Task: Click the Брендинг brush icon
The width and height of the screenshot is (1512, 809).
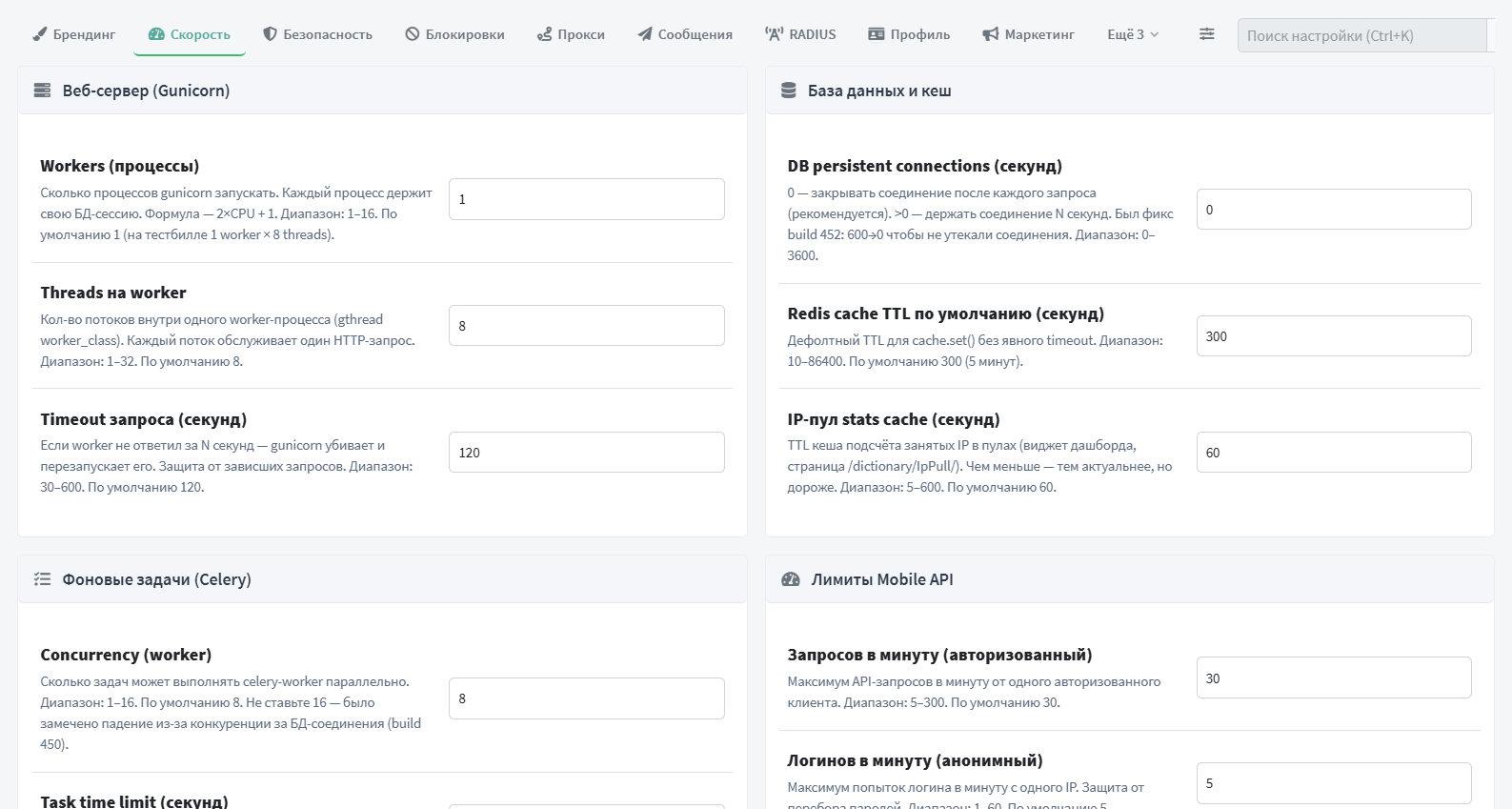Action: tap(39, 34)
